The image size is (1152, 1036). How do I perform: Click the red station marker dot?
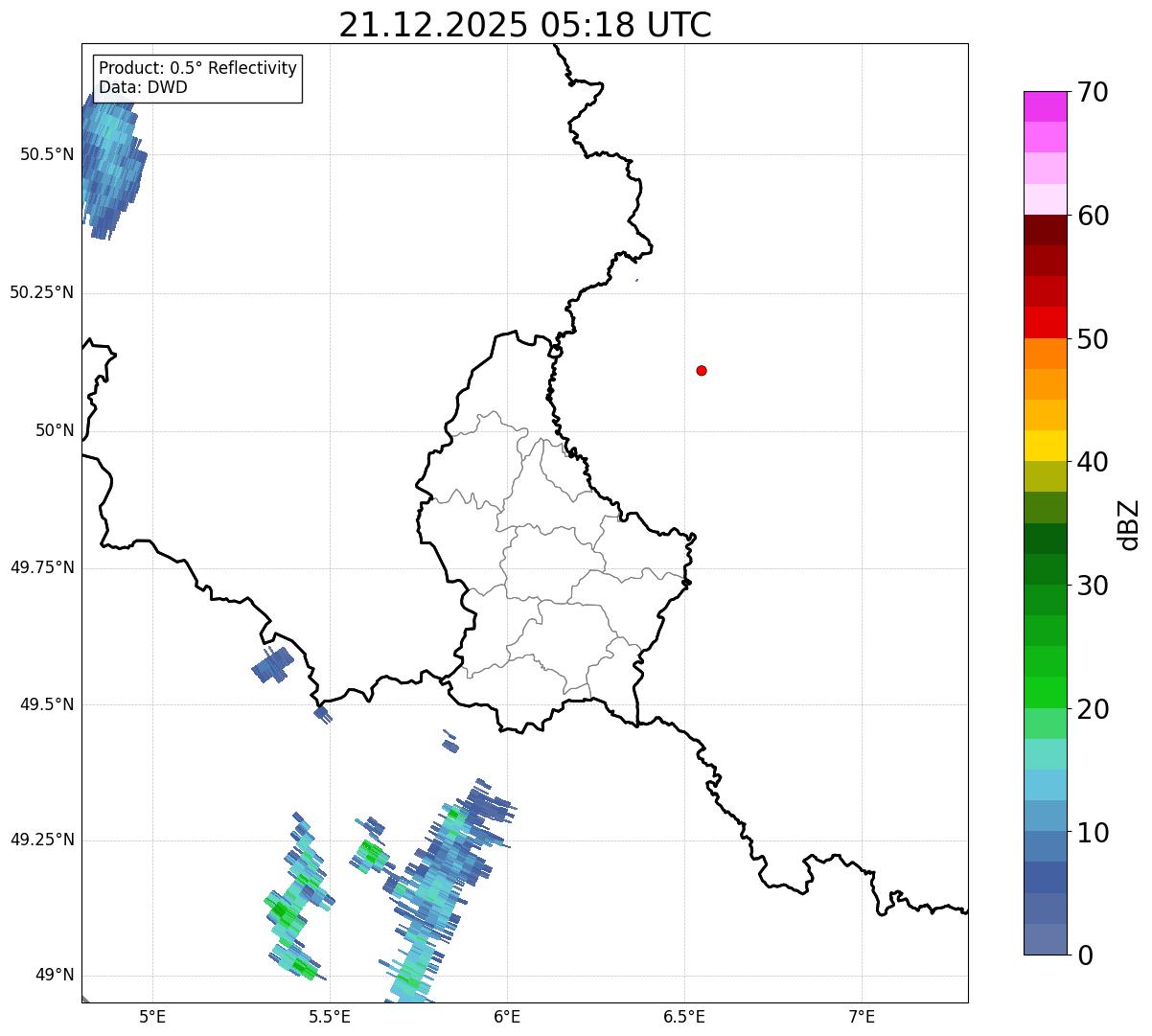pos(702,370)
